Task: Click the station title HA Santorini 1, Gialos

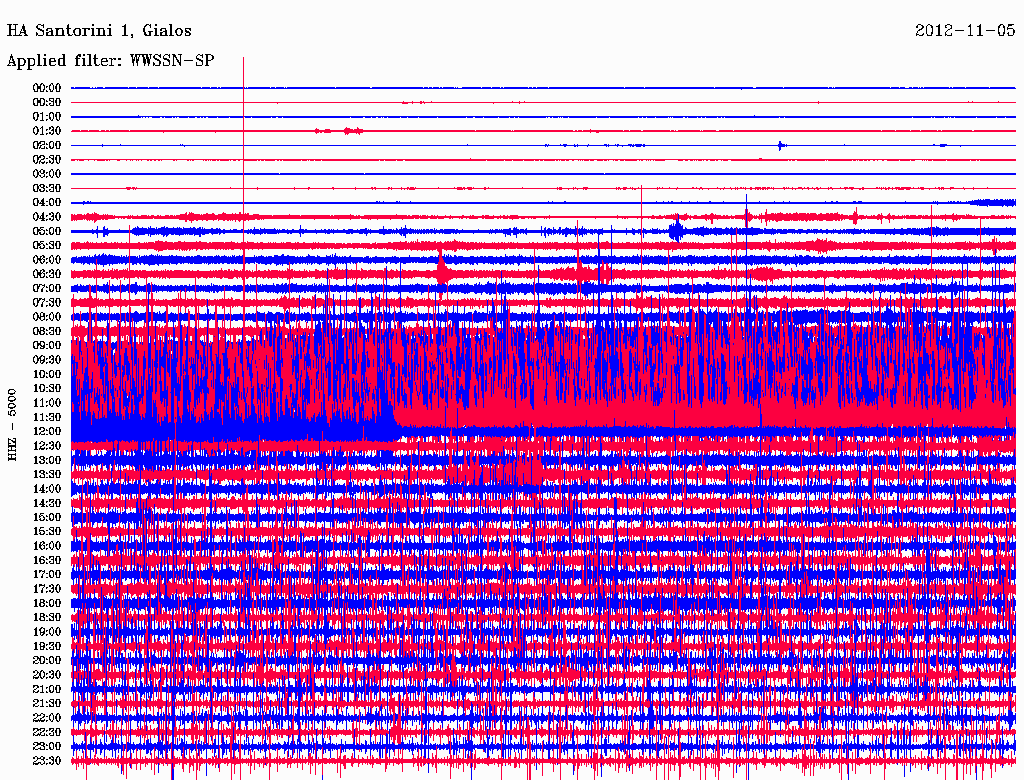Action: [99, 31]
